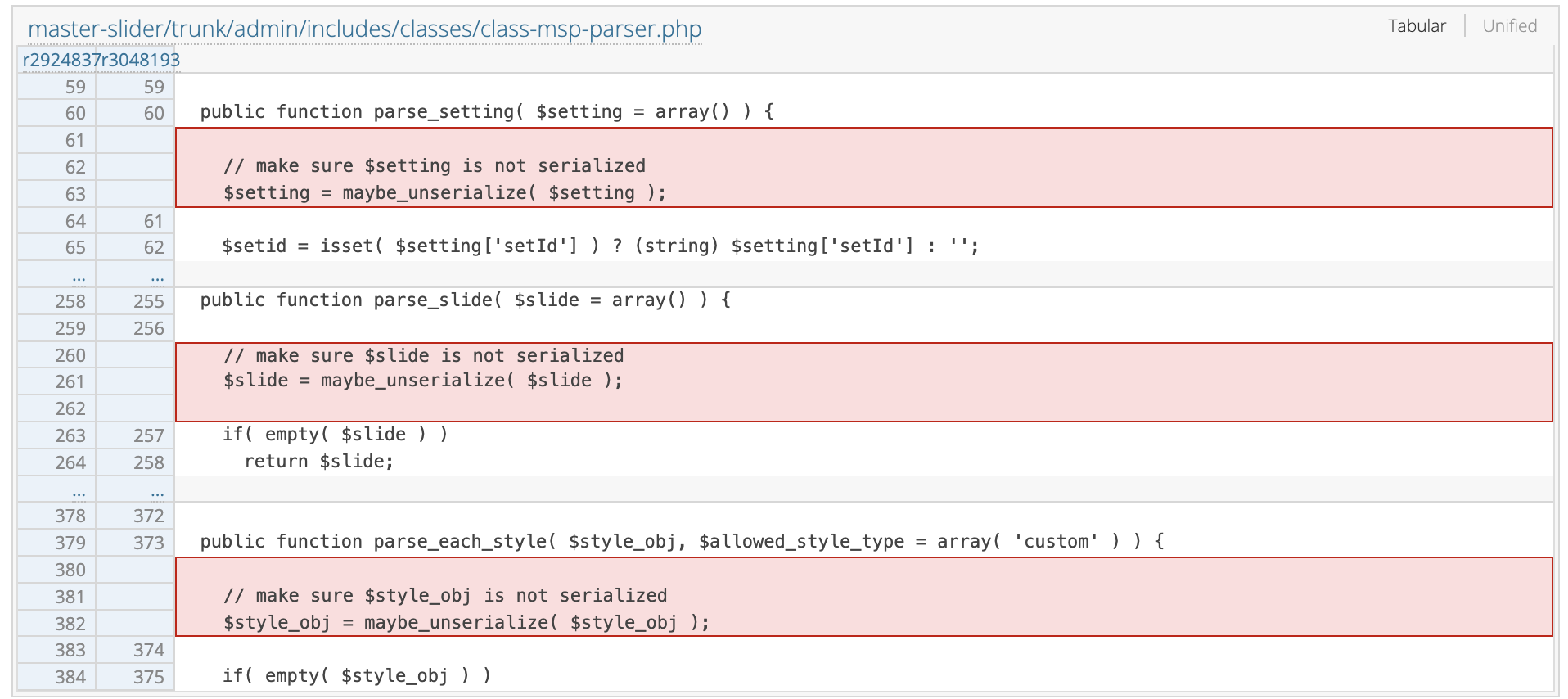This screenshot has height=699, width=1568.
Task: Open the class-msp-parser.php file path link
Action: tap(364, 29)
